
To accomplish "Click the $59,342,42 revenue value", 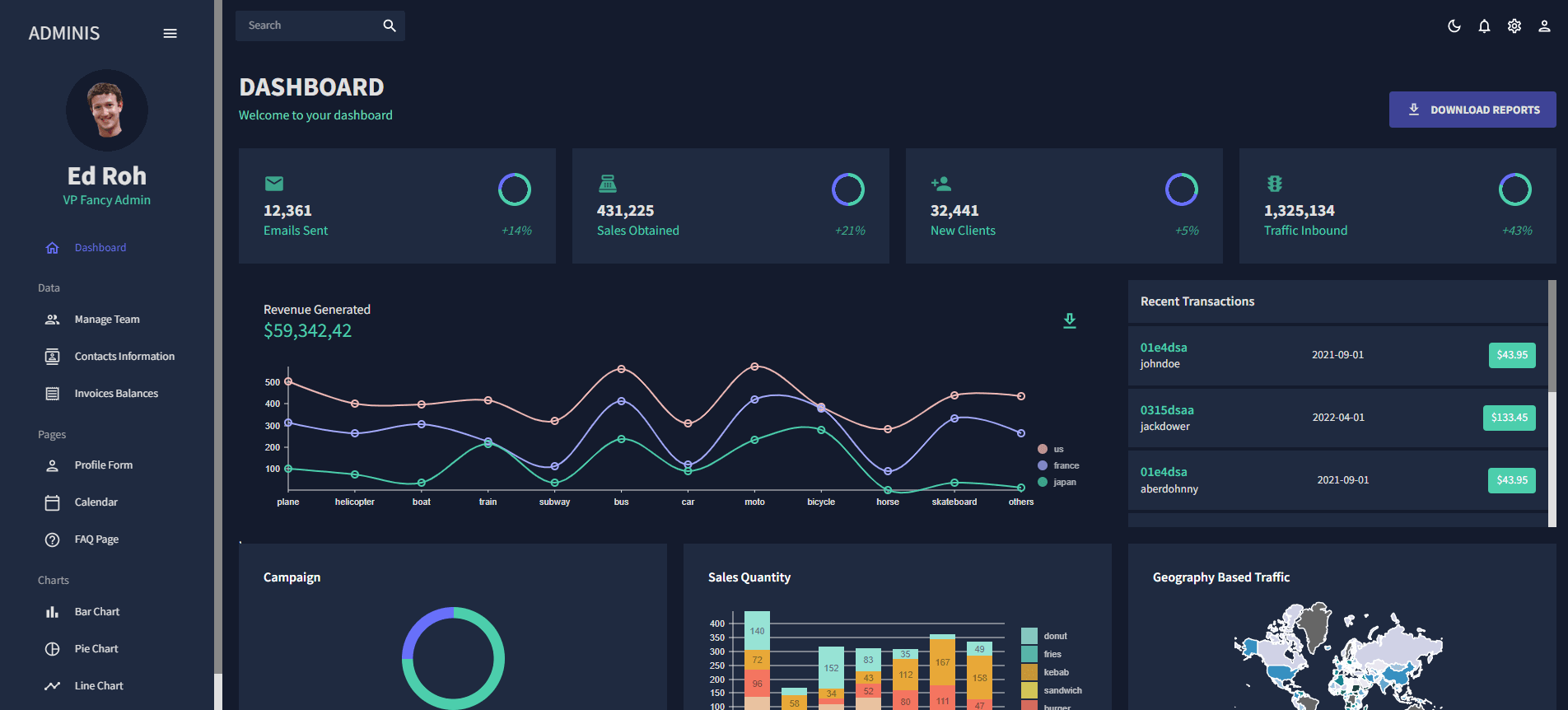I will click(307, 331).
